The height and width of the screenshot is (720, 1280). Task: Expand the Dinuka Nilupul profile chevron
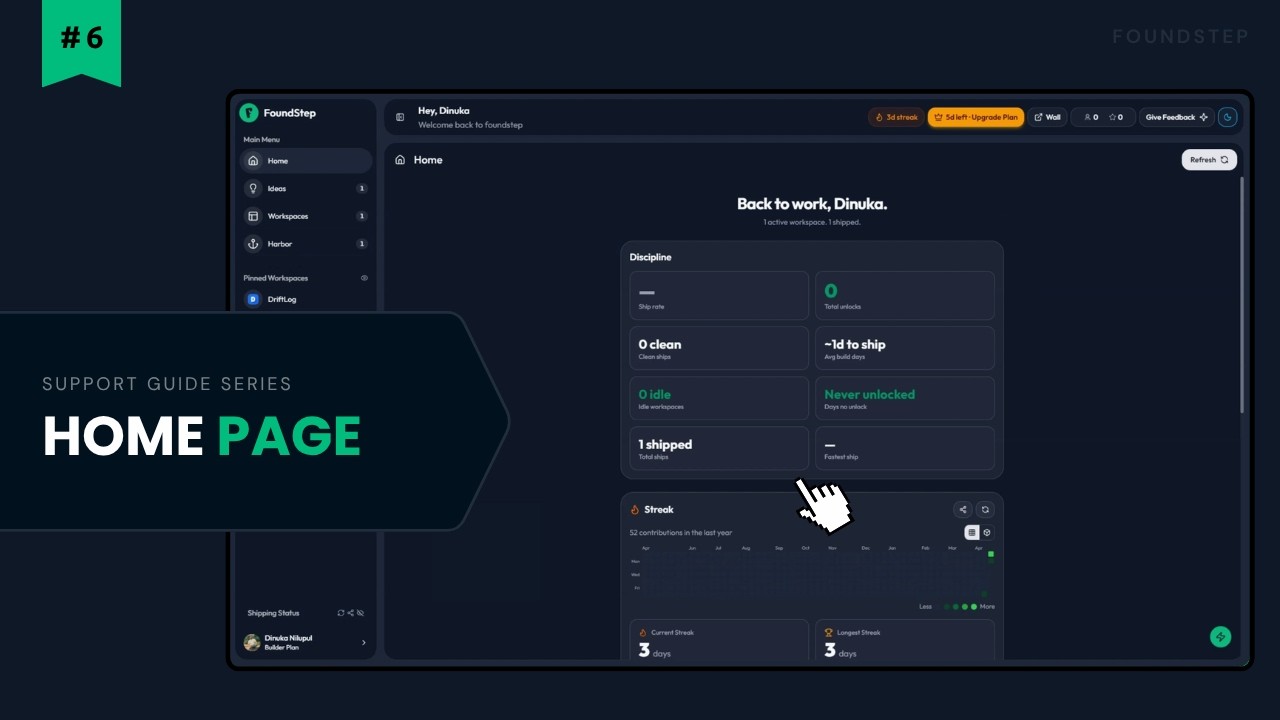[x=363, y=643]
